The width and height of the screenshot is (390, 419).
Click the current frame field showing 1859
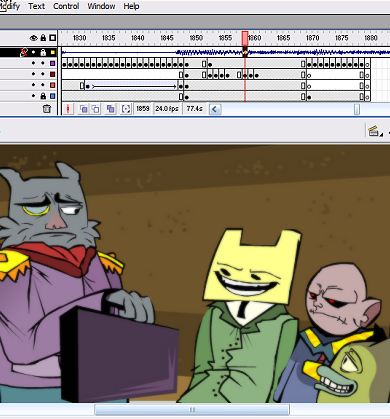143,109
